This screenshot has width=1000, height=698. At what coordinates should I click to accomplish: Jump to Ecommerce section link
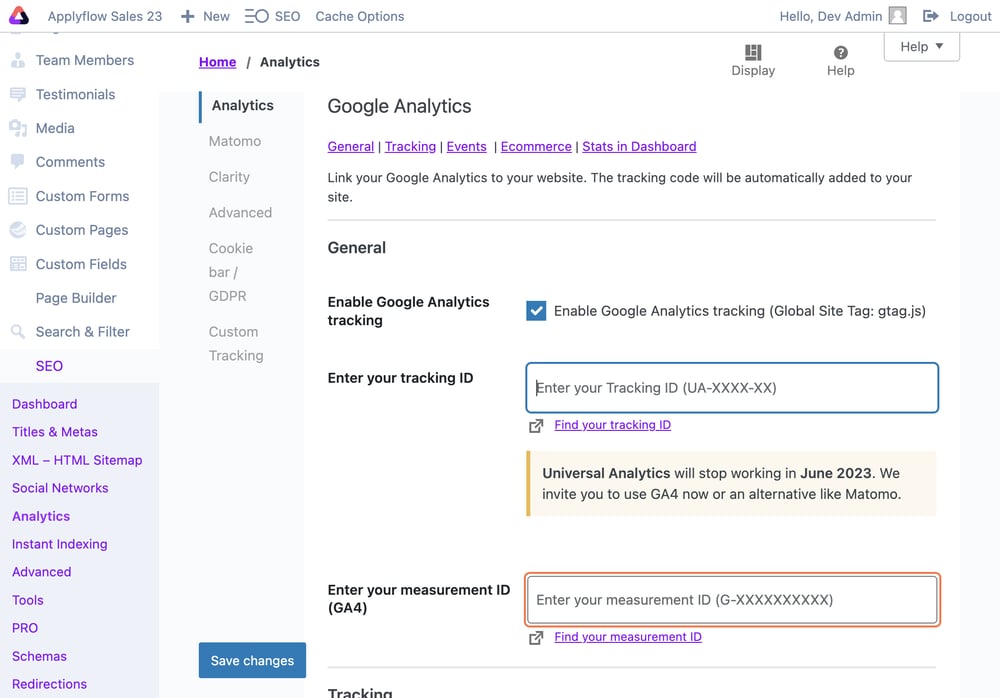point(536,146)
